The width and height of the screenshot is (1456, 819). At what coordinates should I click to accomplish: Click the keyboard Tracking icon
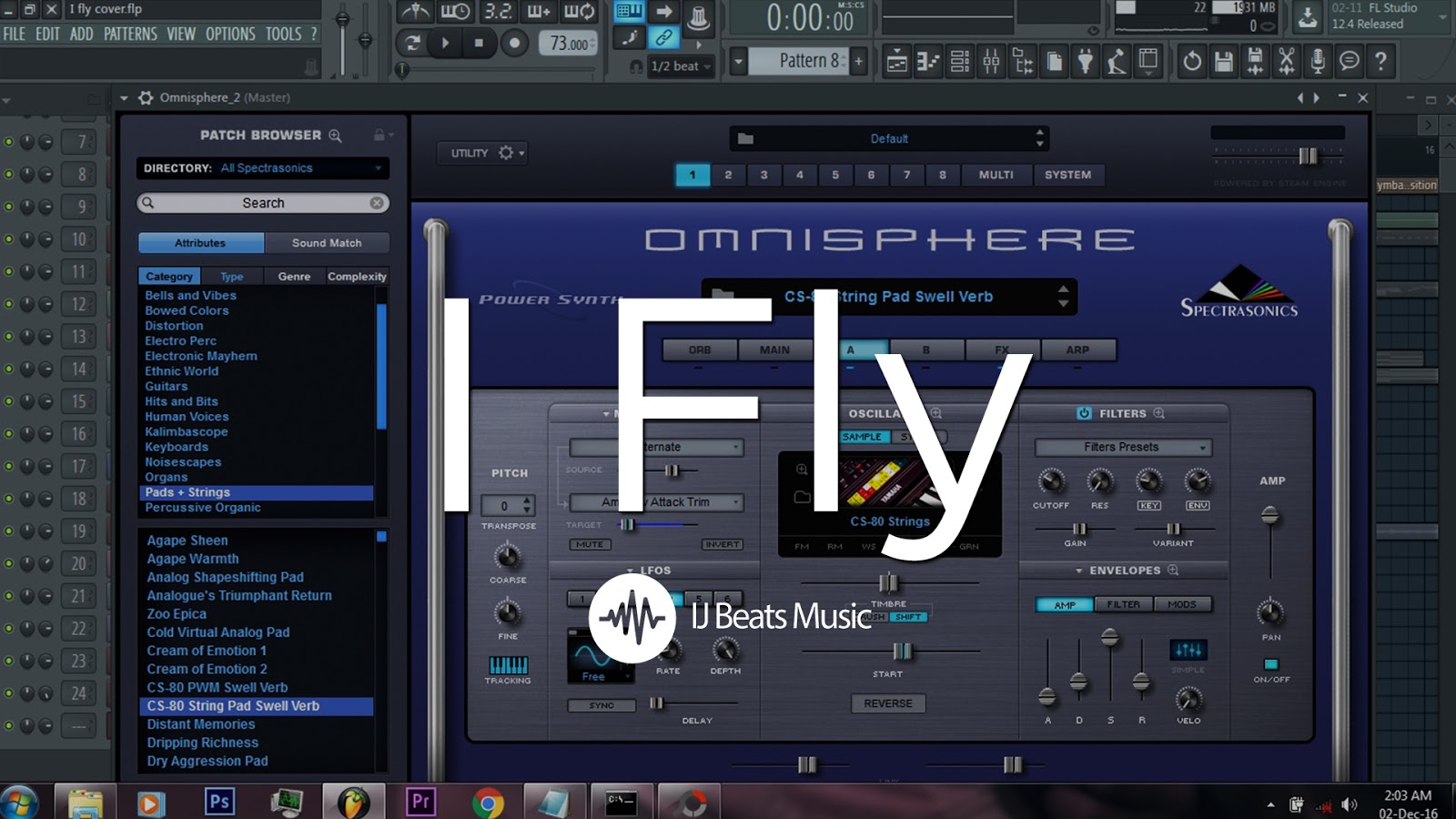(508, 665)
